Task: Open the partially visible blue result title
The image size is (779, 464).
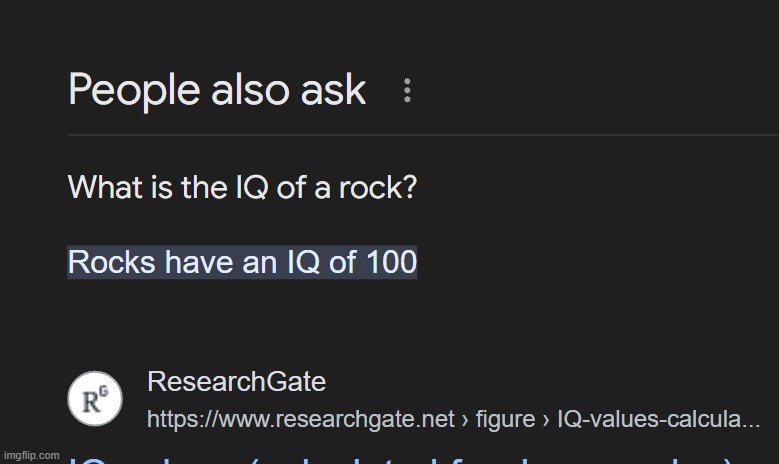Action: click(x=400, y=459)
